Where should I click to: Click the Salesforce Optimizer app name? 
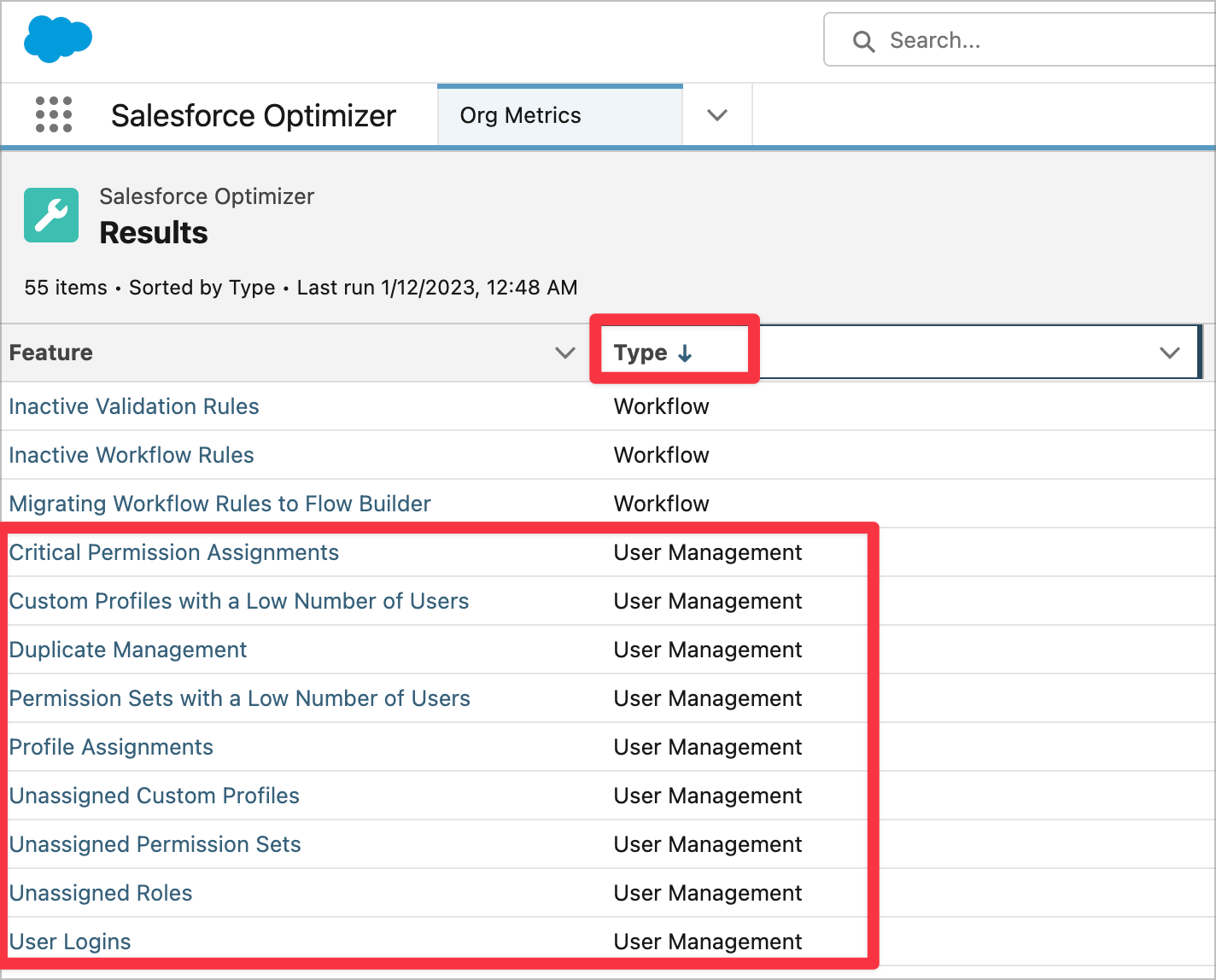tap(254, 115)
